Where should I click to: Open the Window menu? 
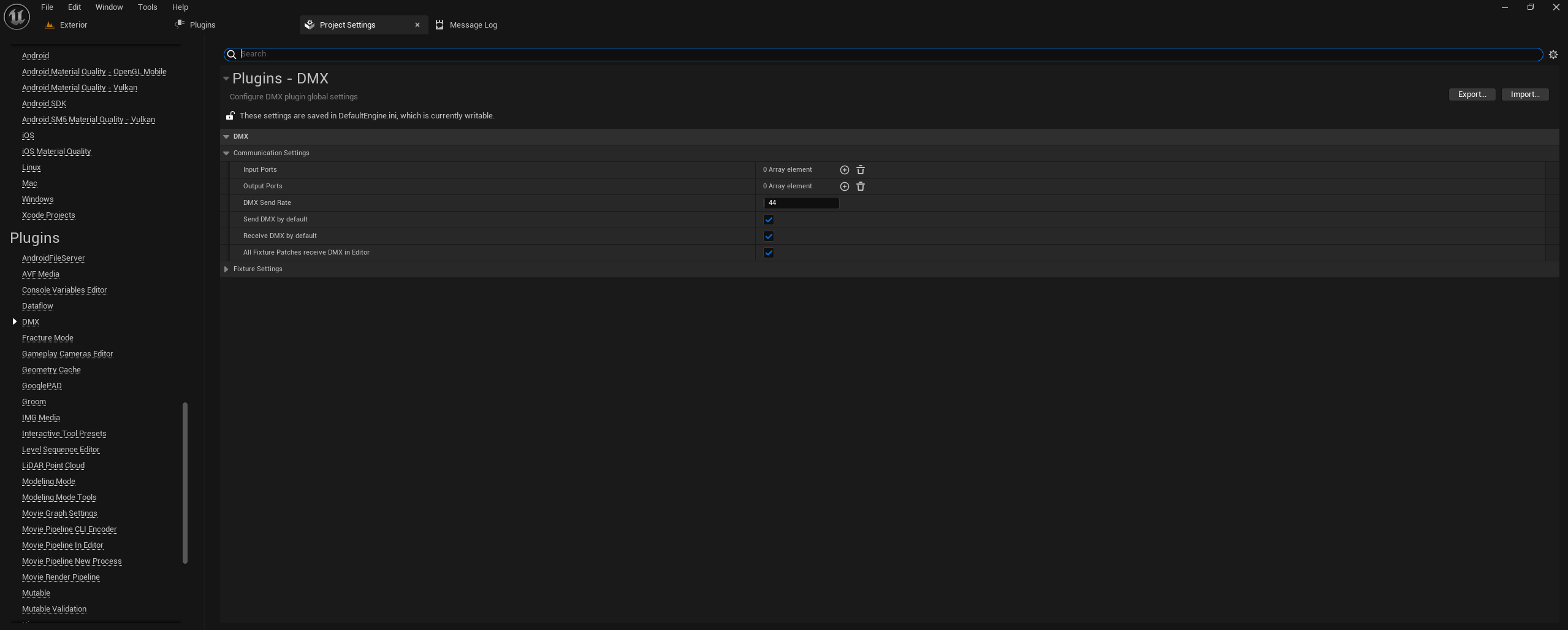[109, 7]
